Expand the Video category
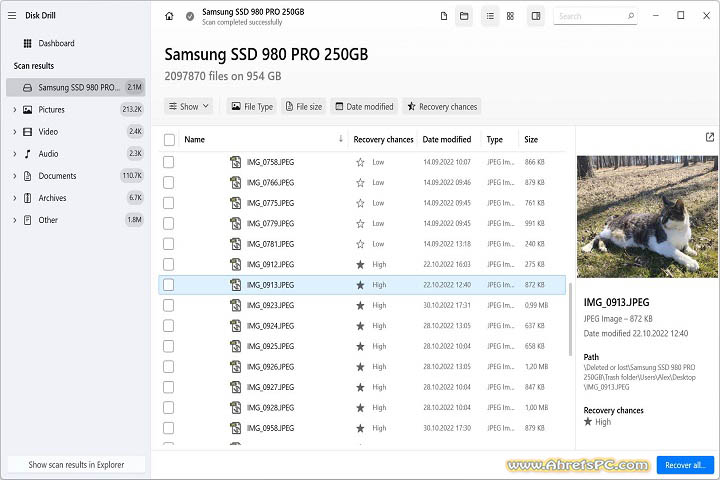This screenshot has height=480, width=720. point(14,132)
